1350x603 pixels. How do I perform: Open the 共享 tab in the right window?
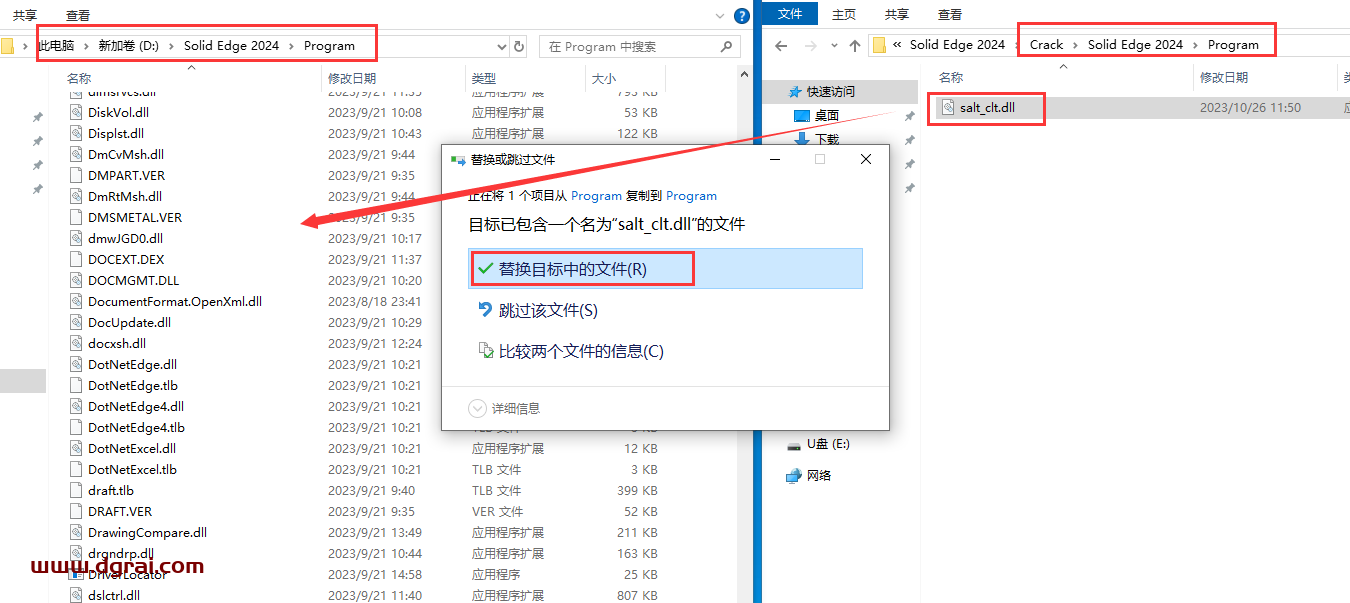pyautogui.click(x=897, y=14)
